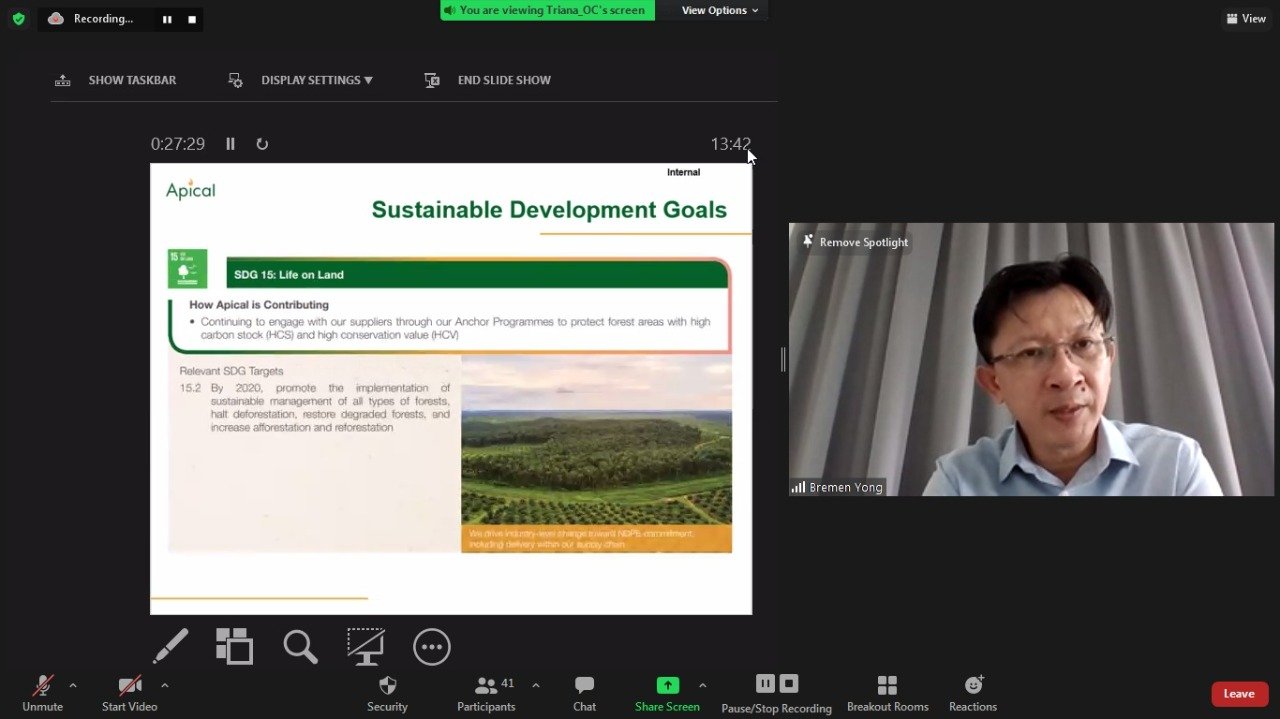Open Breakout Rooms

887,694
